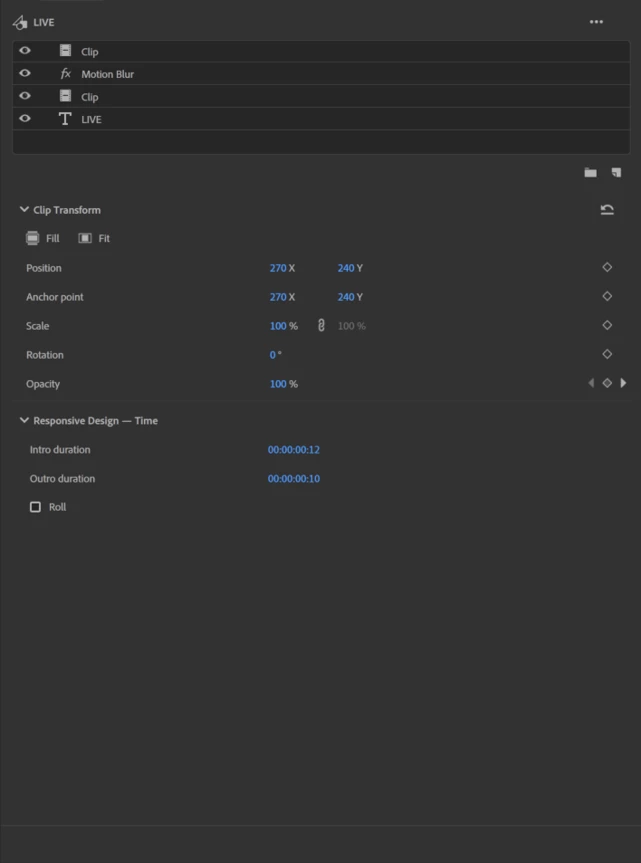Click the Outro duration timecode 00:00:00:10
Image resolution: width=641 pixels, height=863 pixels.
pos(294,479)
